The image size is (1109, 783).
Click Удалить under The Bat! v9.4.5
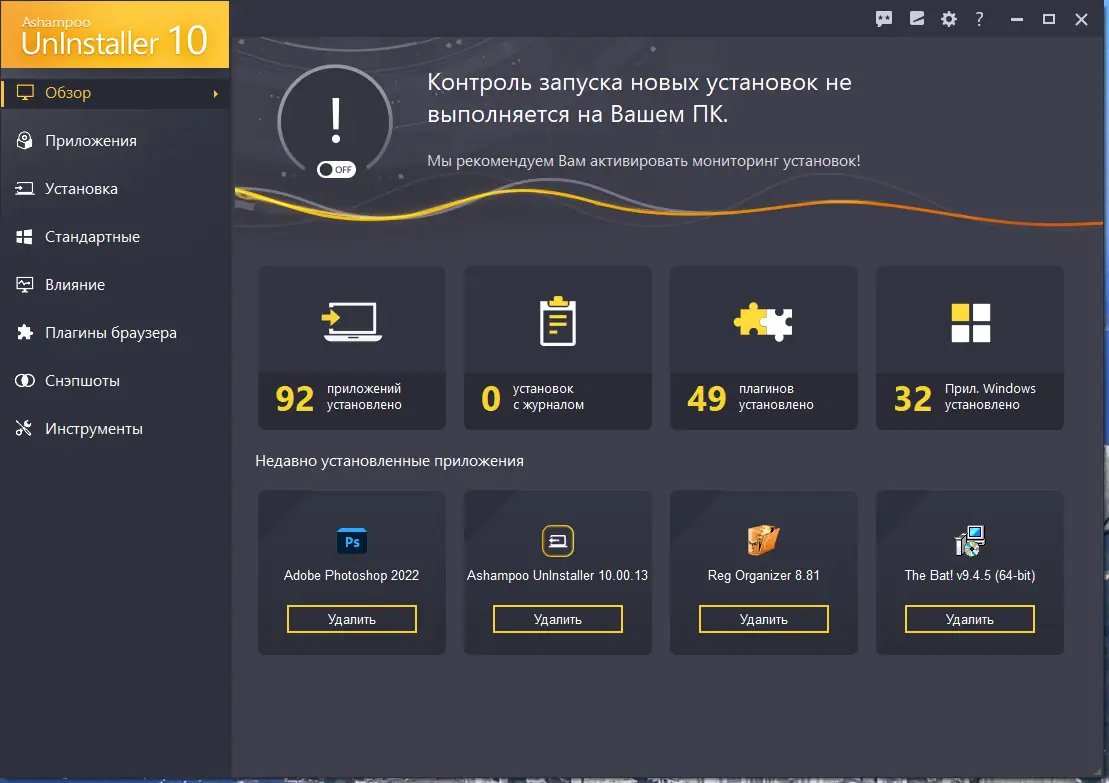point(970,619)
